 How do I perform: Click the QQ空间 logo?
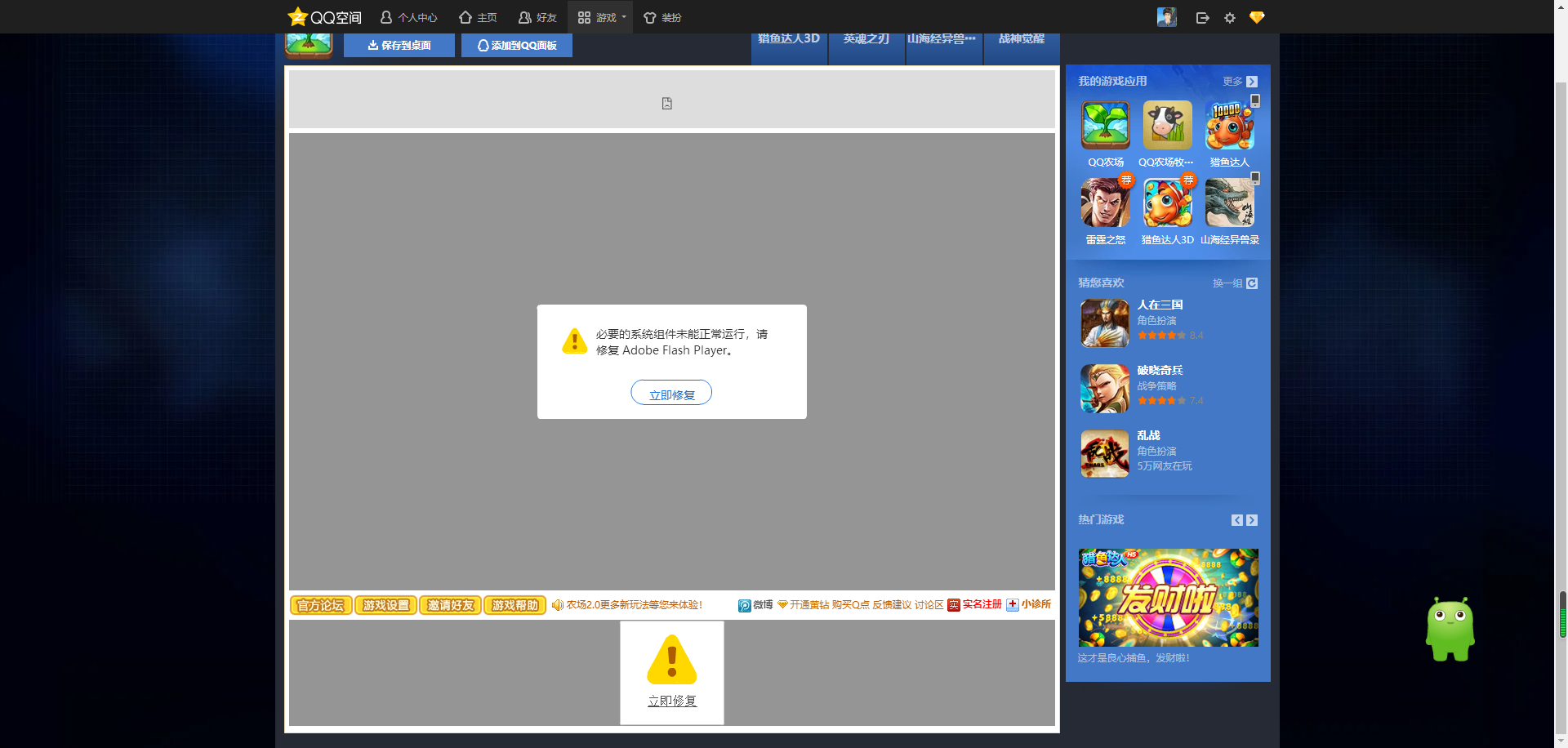coord(324,17)
